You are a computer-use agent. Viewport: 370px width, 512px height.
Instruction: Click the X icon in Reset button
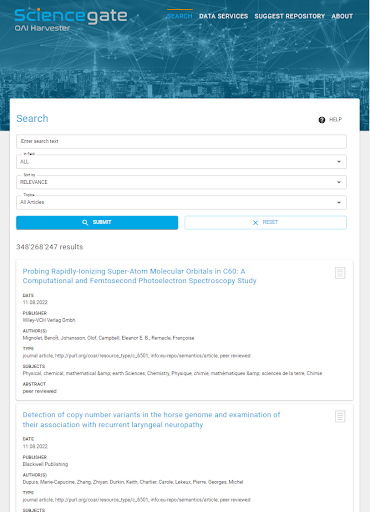tap(255, 222)
